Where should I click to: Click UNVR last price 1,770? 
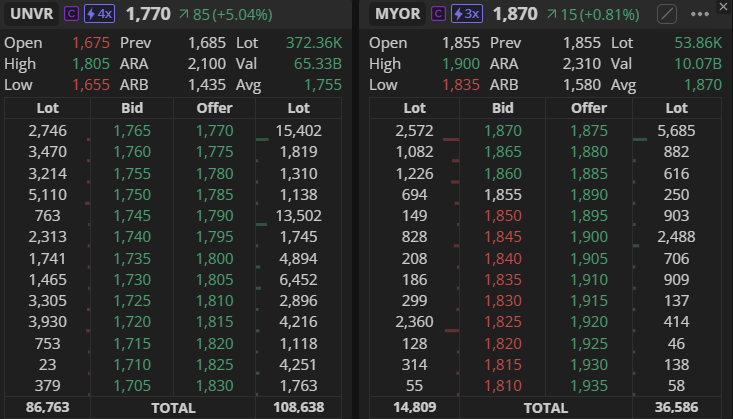click(148, 14)
